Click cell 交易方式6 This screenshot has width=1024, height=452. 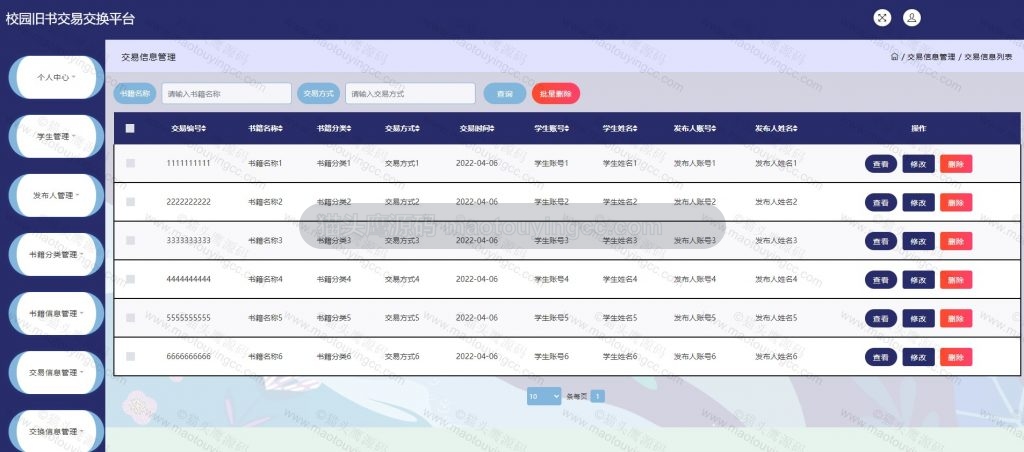coord(402,356)
